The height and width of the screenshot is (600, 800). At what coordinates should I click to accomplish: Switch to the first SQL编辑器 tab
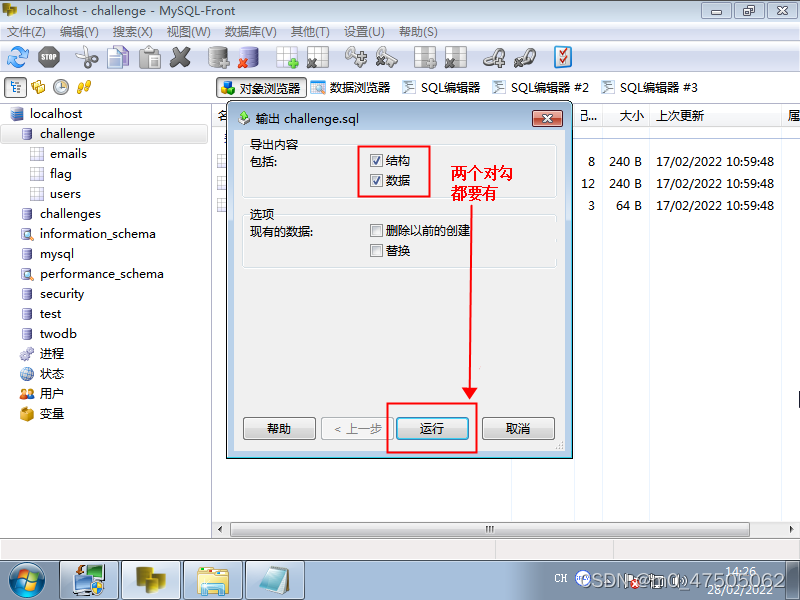click(x=441, y=88)
